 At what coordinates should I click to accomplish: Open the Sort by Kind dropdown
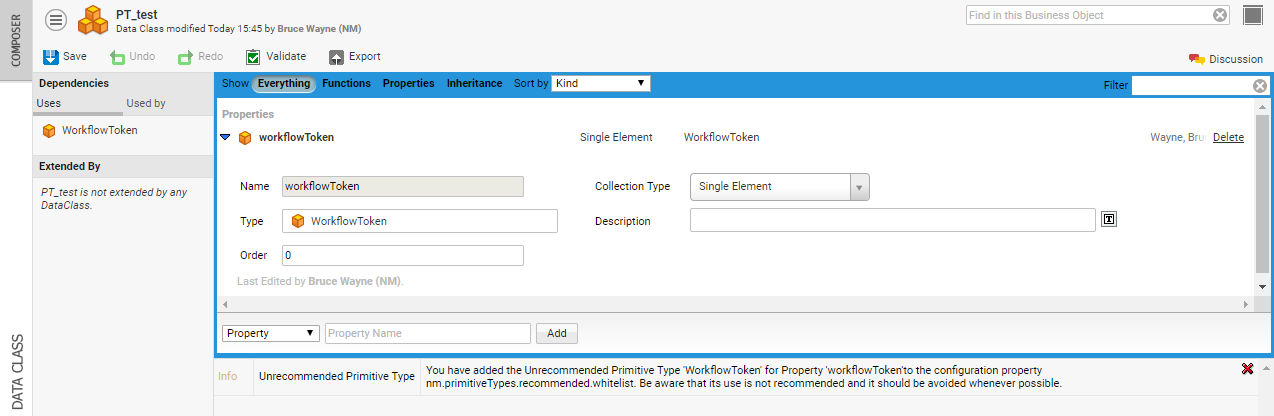point(601,83)
